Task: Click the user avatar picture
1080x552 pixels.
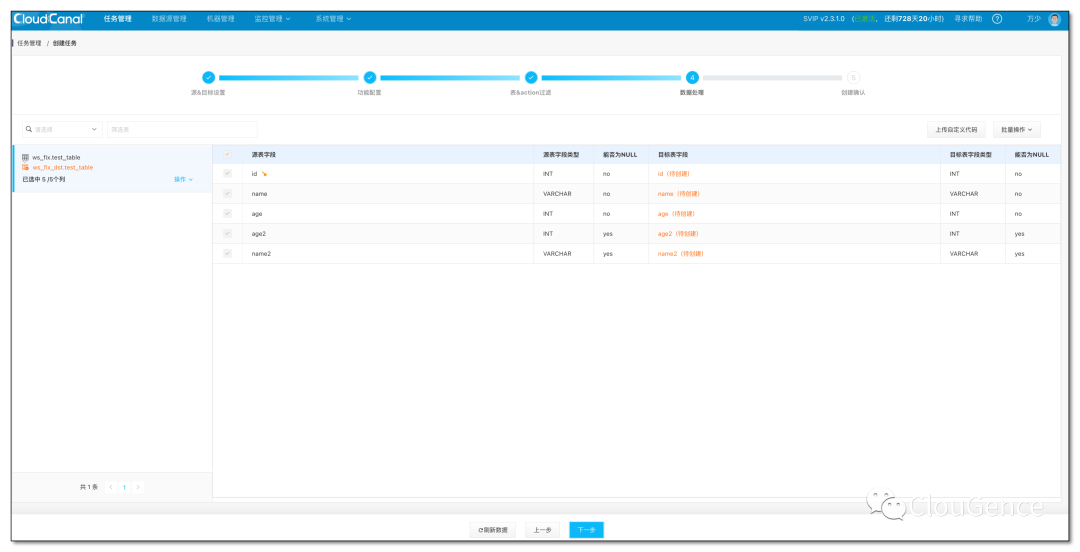Action: pos(1055,19)
